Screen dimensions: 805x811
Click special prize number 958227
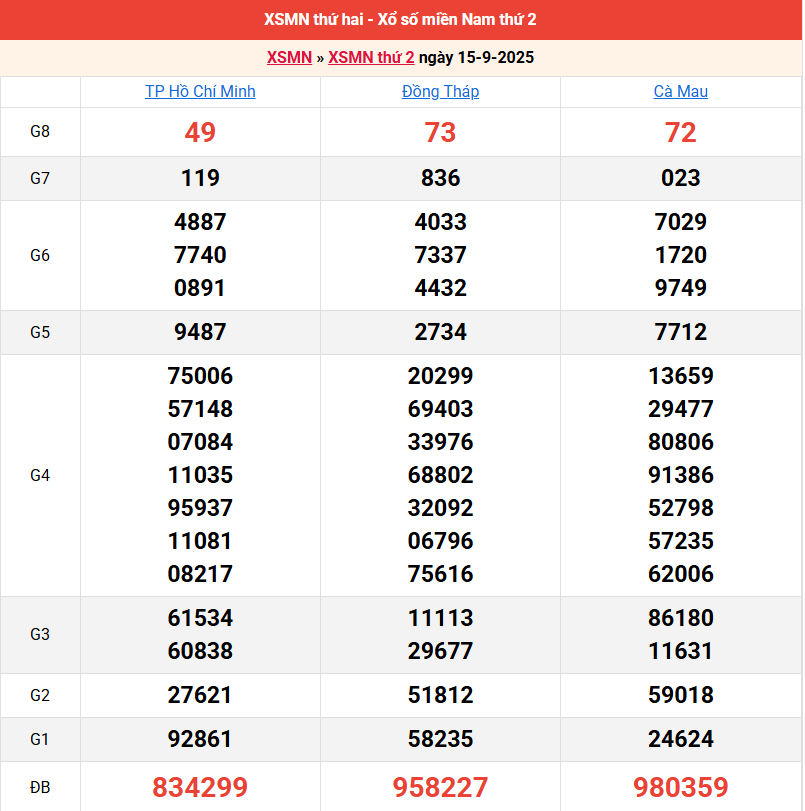(x=440, y=788)
